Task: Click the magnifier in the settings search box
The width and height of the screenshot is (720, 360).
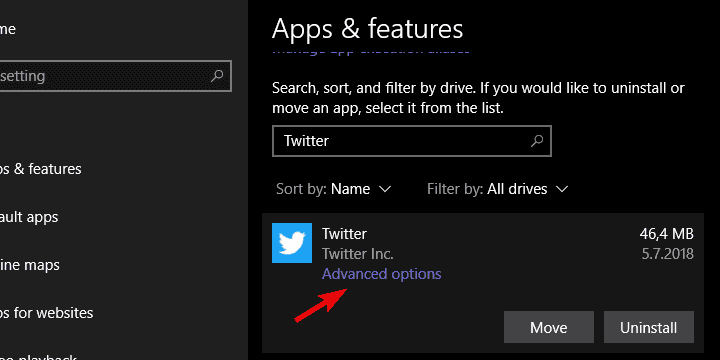Action: pyautogui.click(x=217, y=75)
